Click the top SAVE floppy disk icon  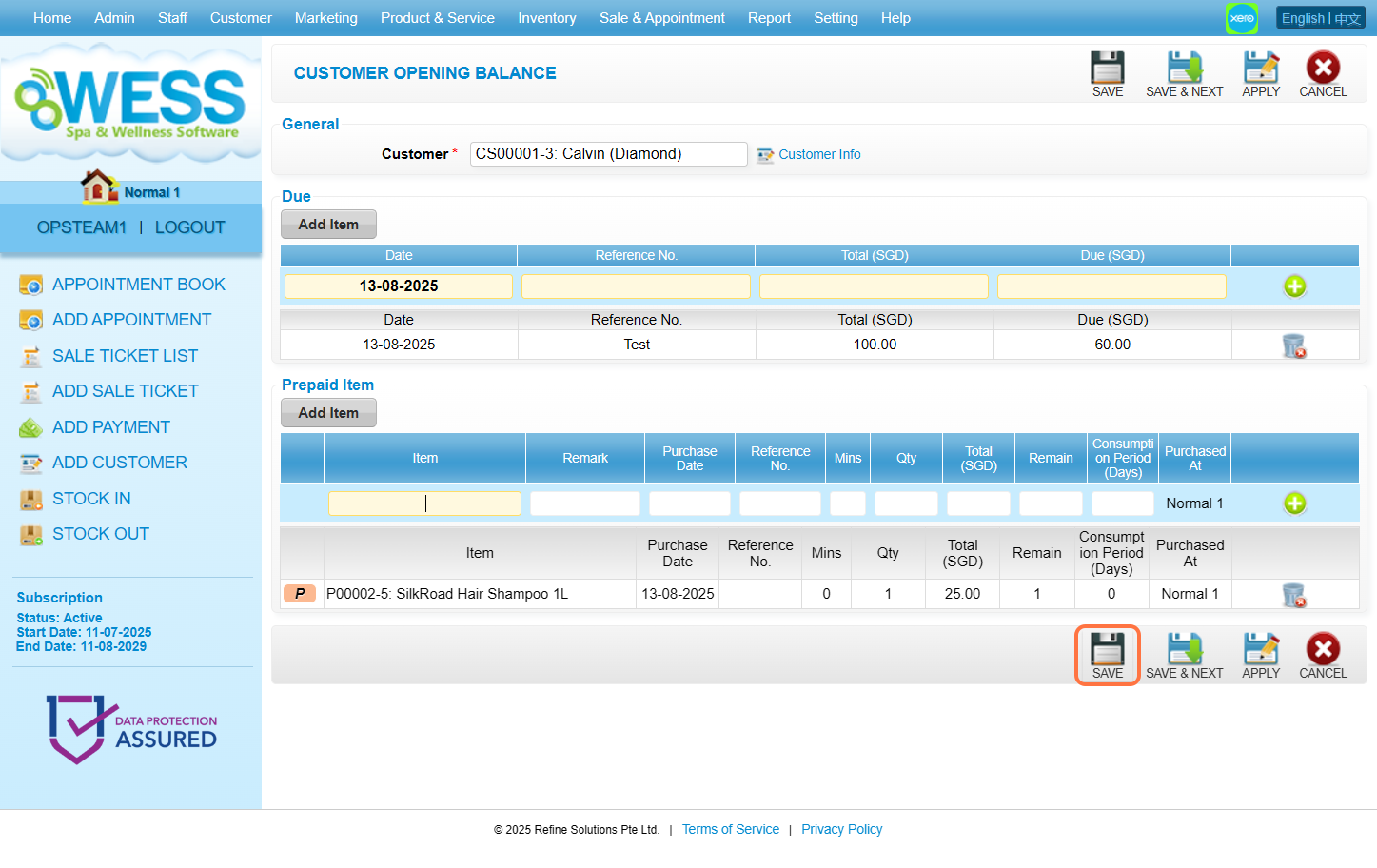click(x=1107, y=69)
